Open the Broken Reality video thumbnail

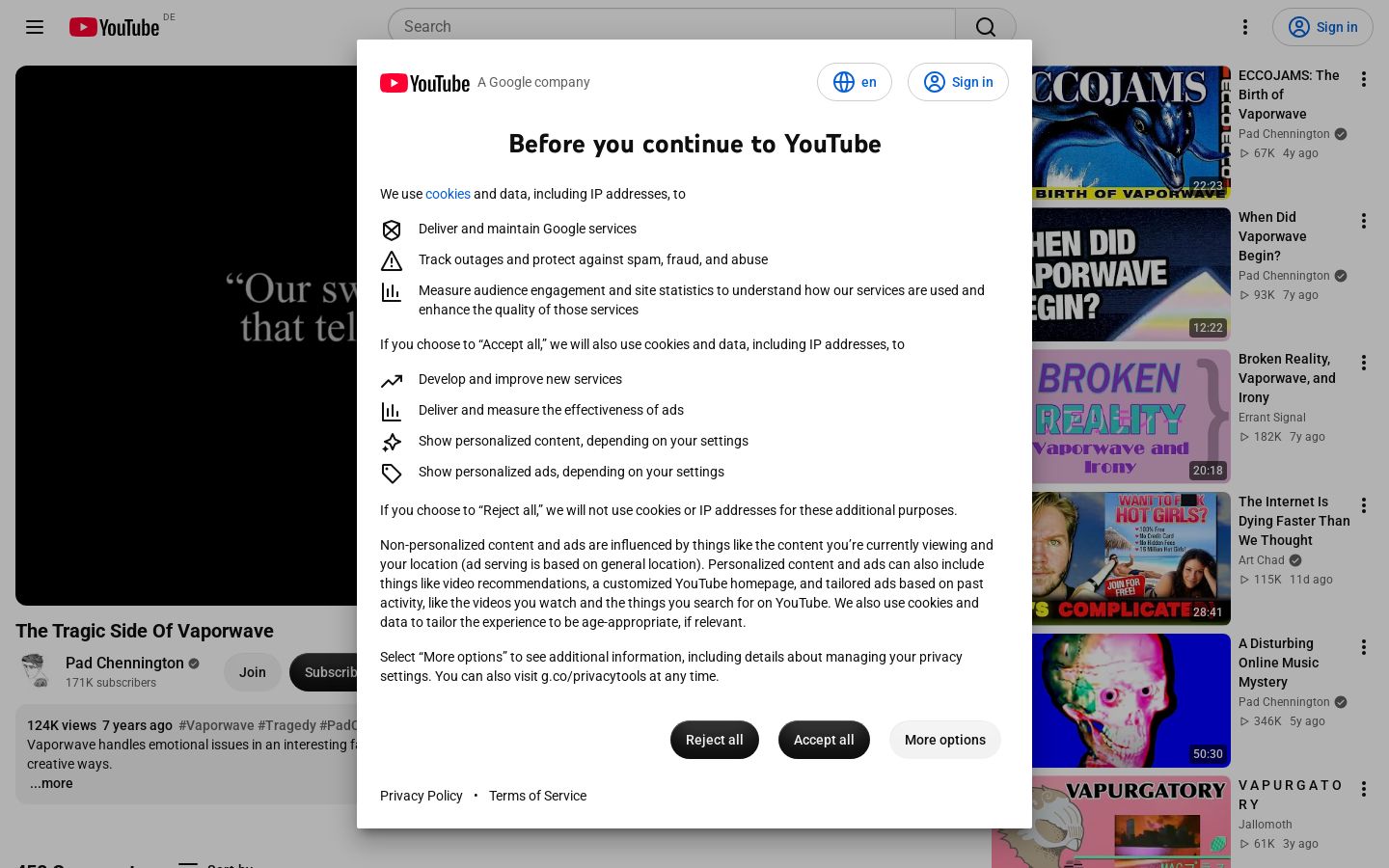click(1131, 417)
